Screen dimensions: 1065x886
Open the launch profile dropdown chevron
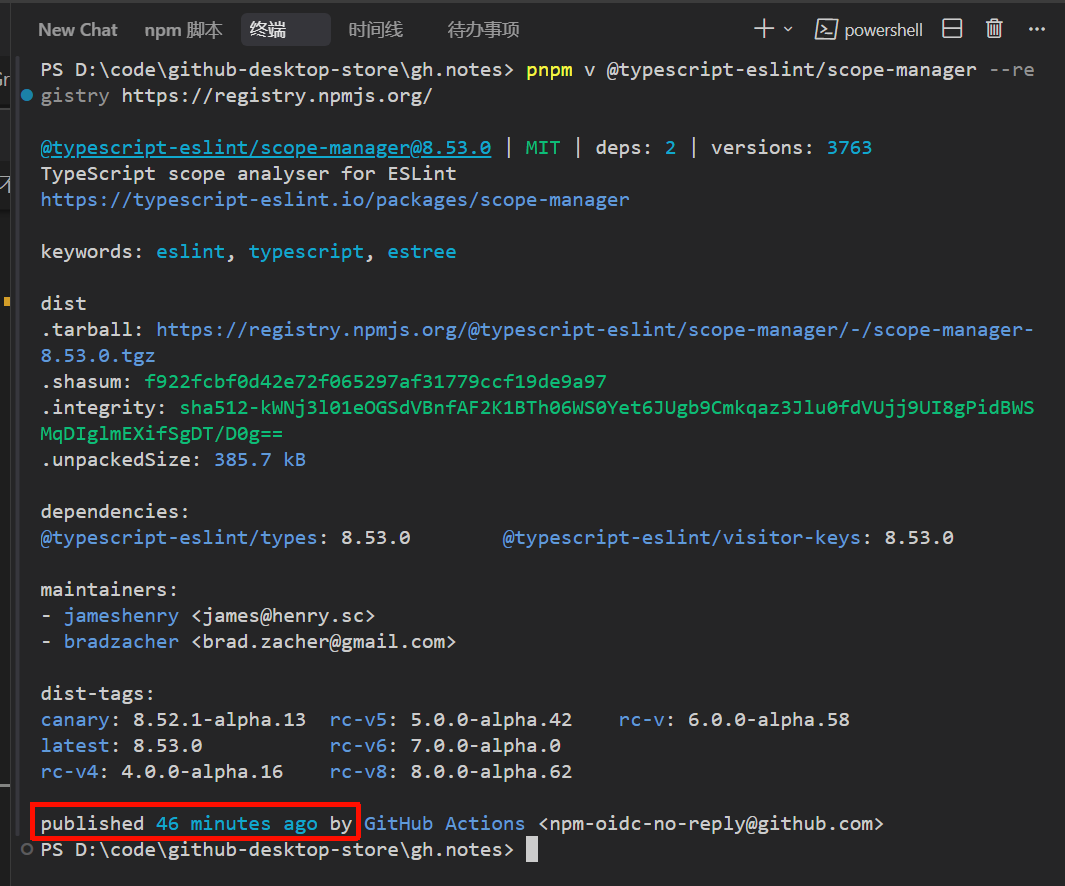(788, 29)
